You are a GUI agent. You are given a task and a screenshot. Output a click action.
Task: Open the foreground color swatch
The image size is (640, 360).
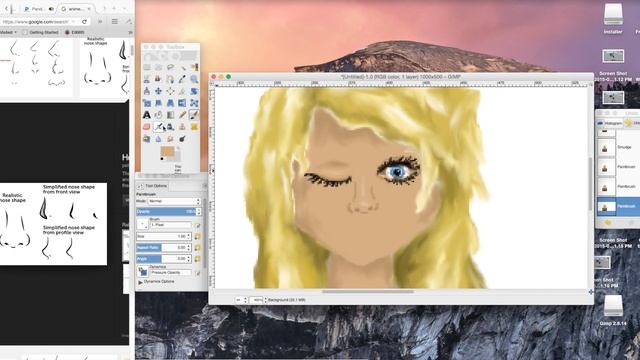pos(167,150)
